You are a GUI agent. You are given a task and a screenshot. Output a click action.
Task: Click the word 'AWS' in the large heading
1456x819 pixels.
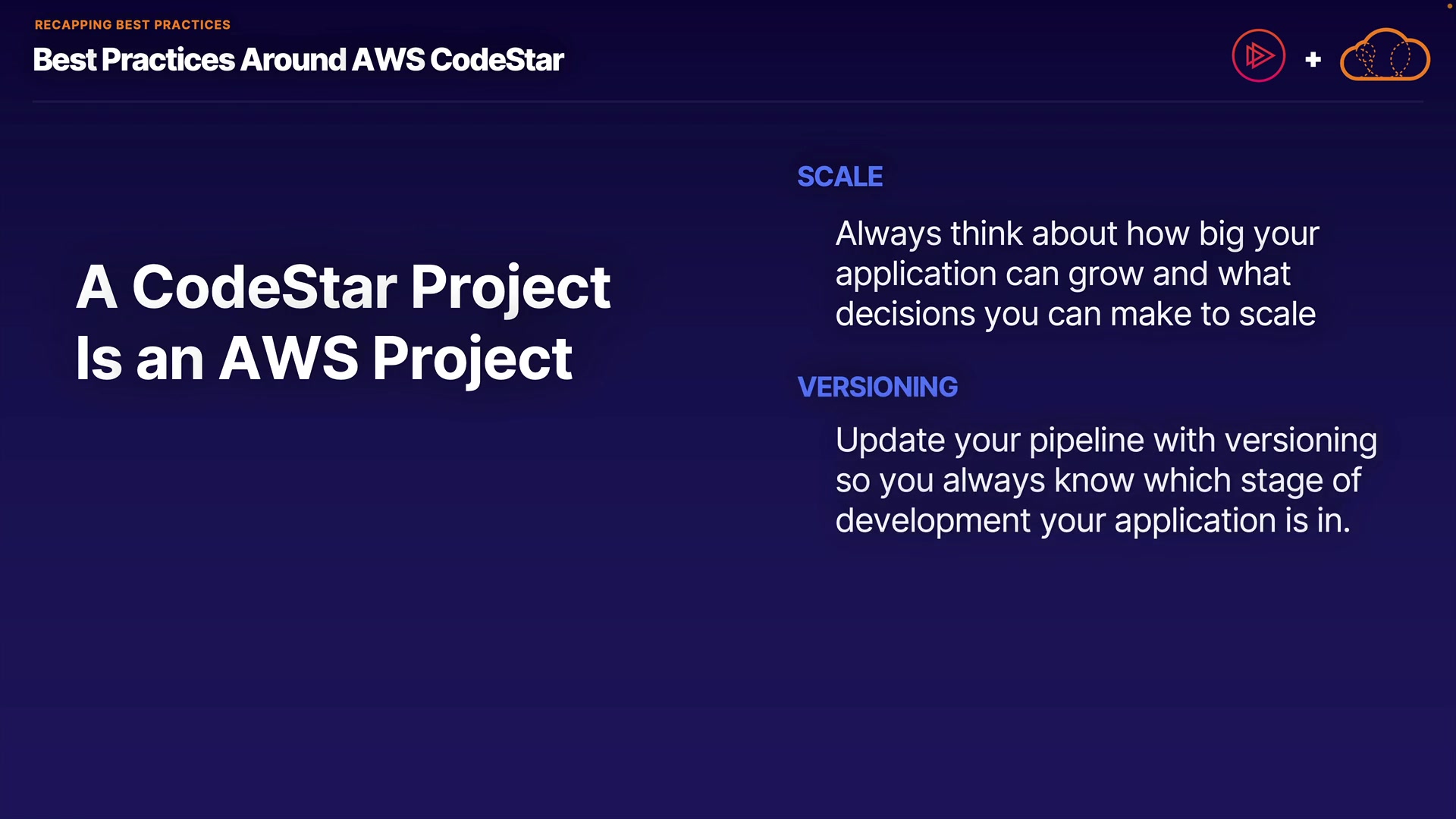tap(288, 359)
